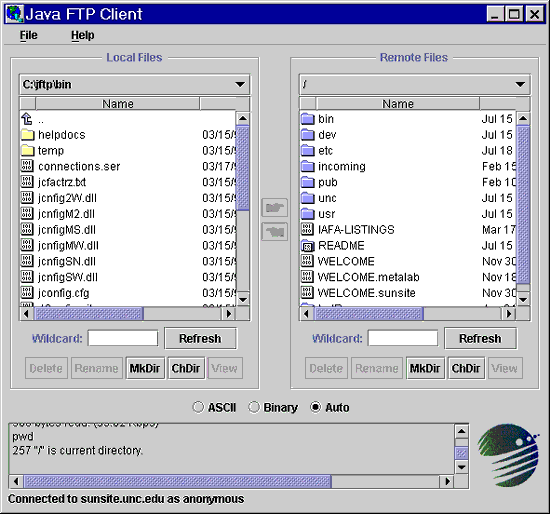
Task: Click the jcnfigSN.dll file icon
Action: (x=27, y=261)
